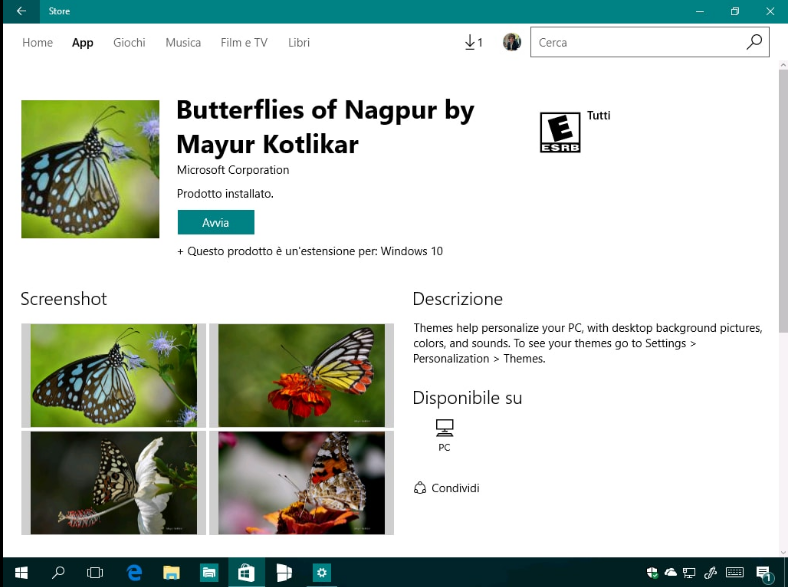
Task: Open the blue butterfly screenshot thumbnail
Action: (x=114, y=375)
